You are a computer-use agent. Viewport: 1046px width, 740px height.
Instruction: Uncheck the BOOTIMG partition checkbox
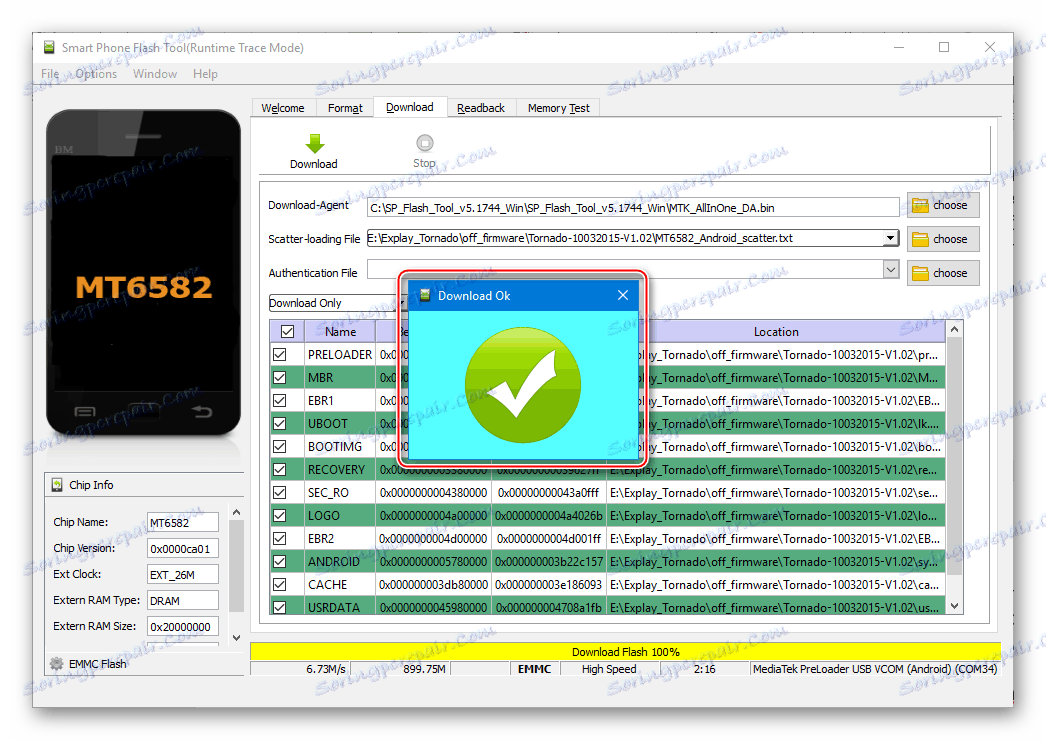tap(280, 446)
